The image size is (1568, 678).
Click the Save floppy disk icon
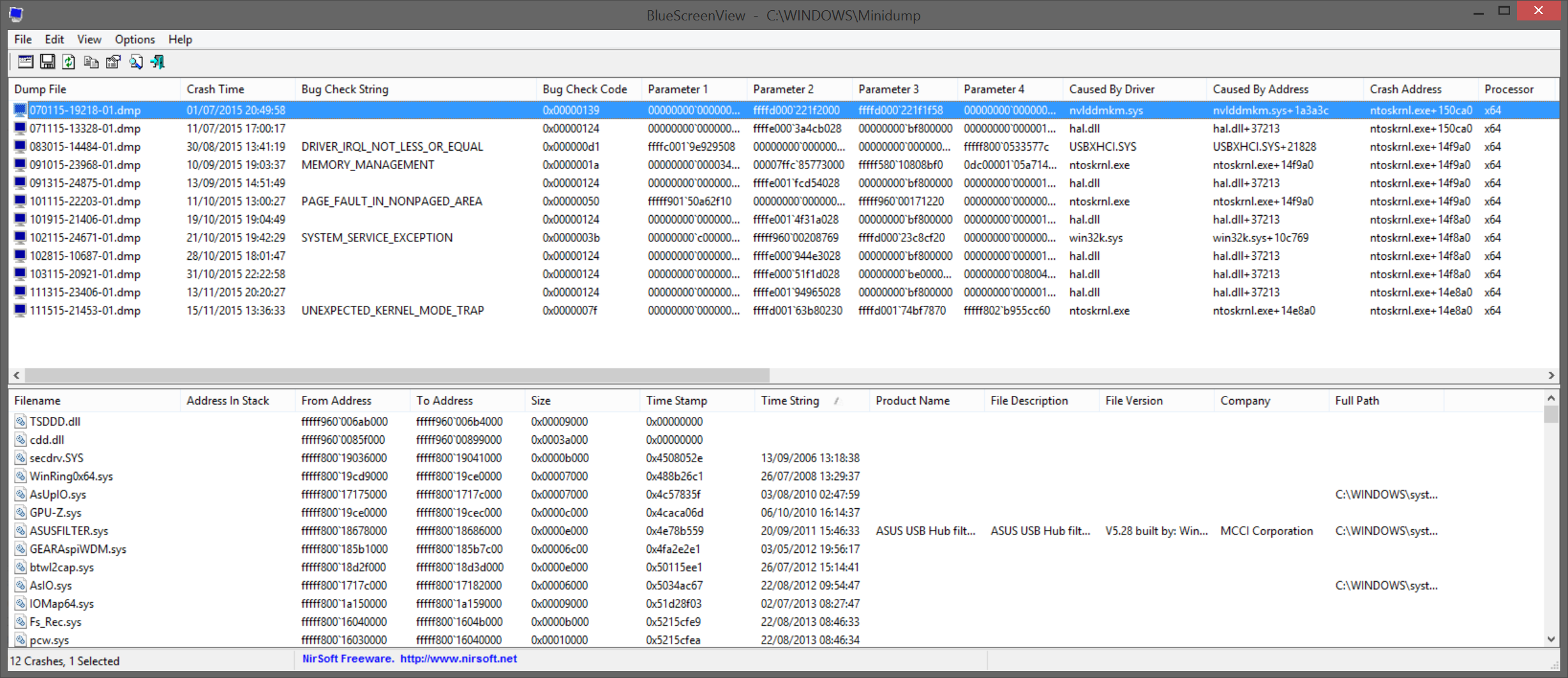coord(47,62)
